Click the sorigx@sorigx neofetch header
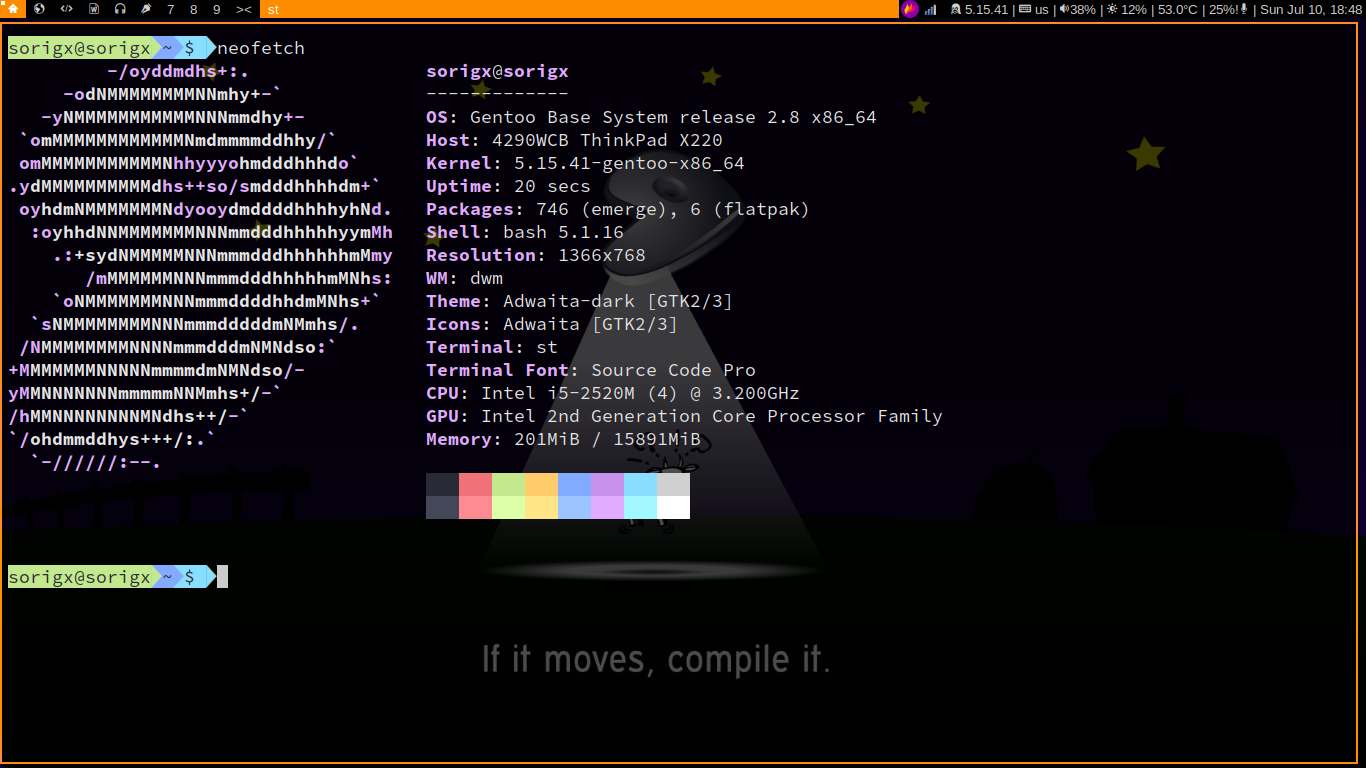The image size is (1366, 768). pos(497,71)
